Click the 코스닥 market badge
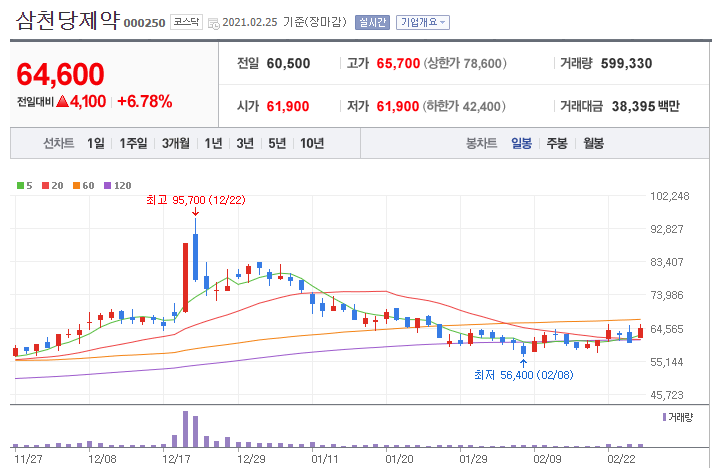This screenshot has height=468, width=712. pos(186,22)
